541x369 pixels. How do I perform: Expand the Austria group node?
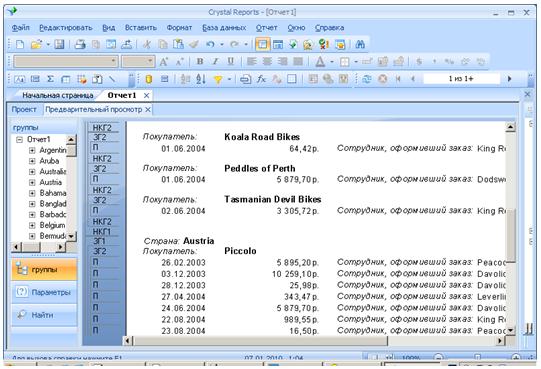[x=32, y=183]
